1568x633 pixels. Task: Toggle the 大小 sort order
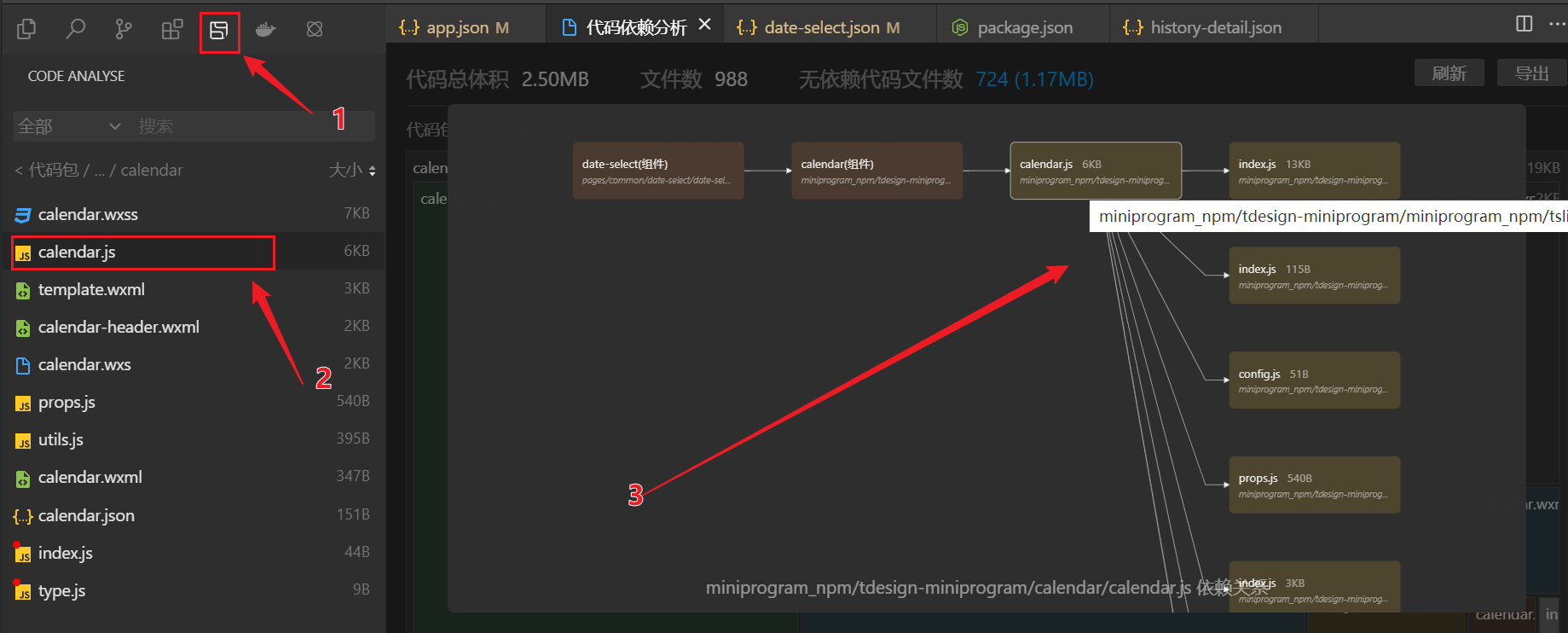tap(352, 171)
